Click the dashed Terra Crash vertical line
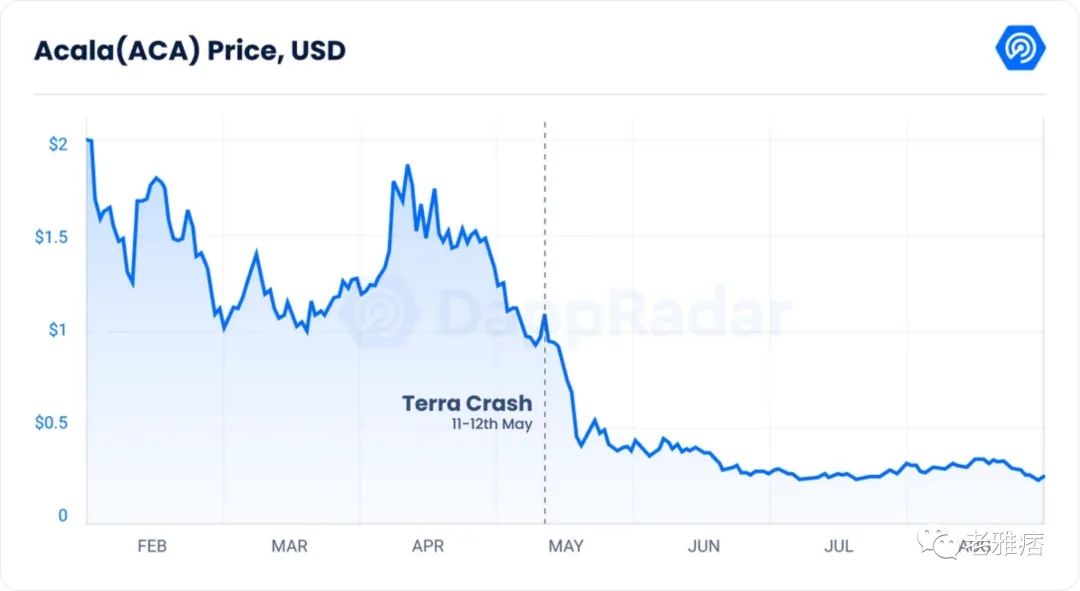The height and width of the screenshot is (591, 1080). coord(545,322)
